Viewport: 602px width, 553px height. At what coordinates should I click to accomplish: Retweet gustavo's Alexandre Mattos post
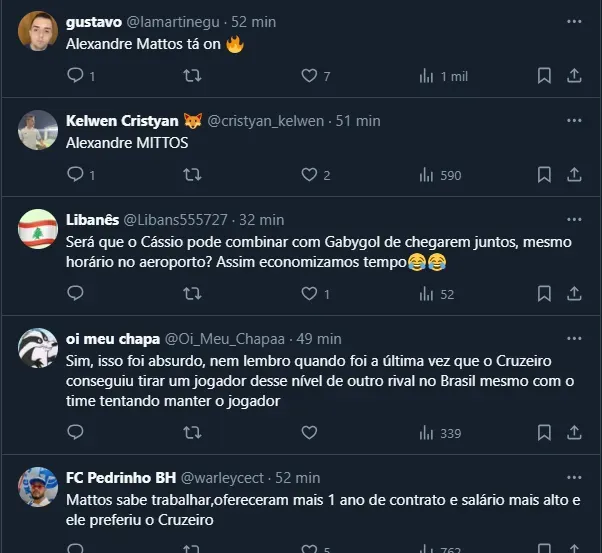(x=193, y=76)
